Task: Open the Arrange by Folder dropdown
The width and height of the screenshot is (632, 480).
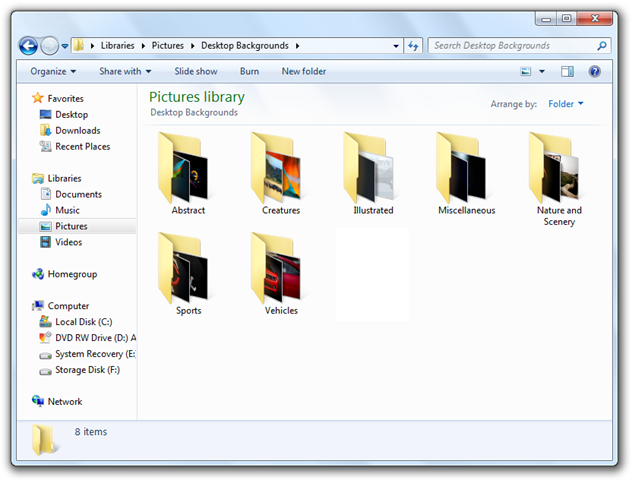Action: pyautogui.click(x=565, y=104)
